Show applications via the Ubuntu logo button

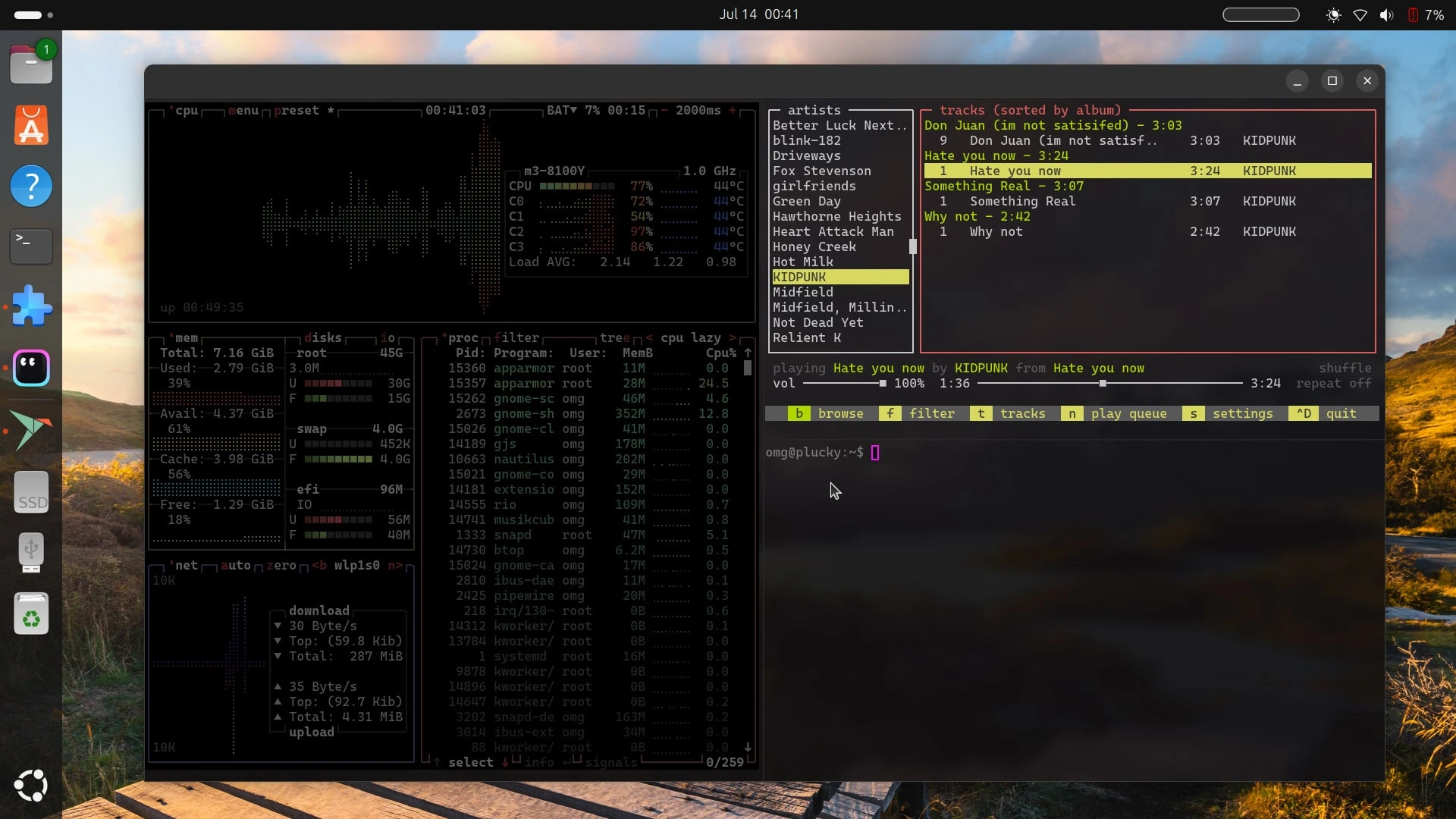click(x=31, y=785)
